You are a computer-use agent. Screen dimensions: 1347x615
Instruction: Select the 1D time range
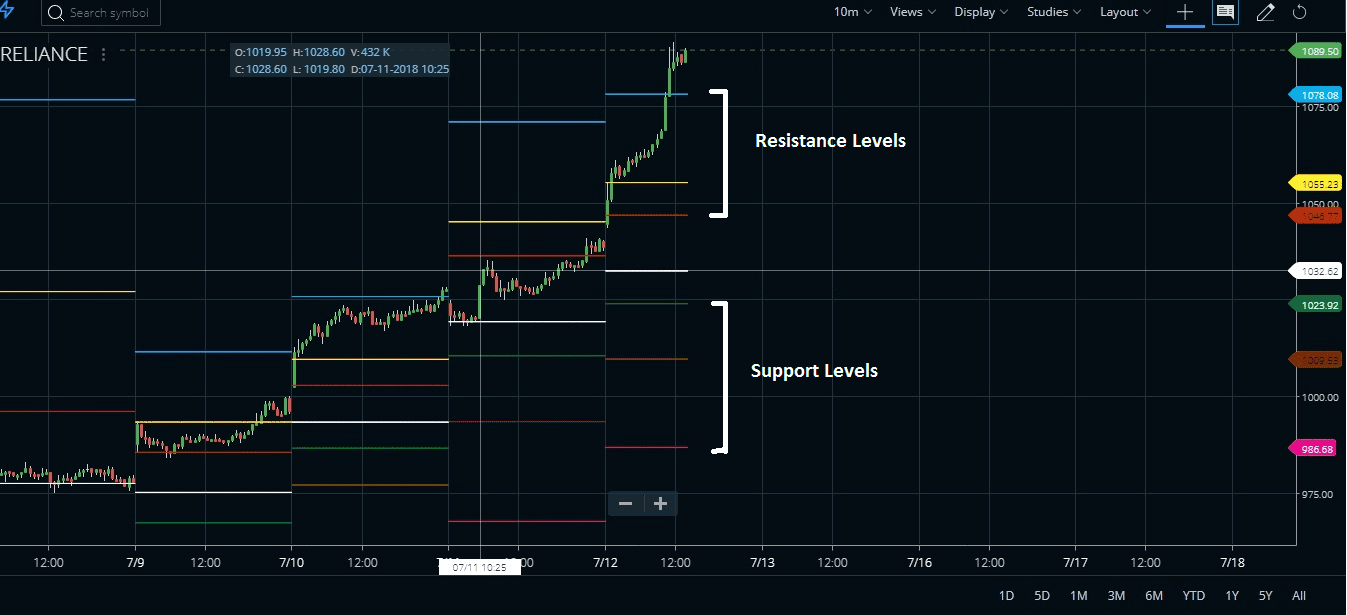(x=1006, y=595)
